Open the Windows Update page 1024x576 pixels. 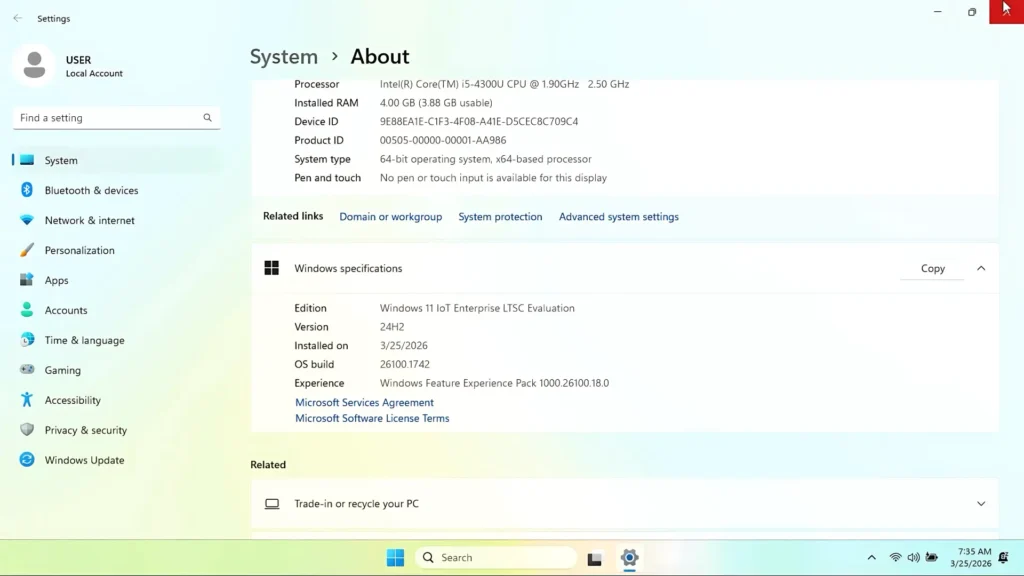116,460
